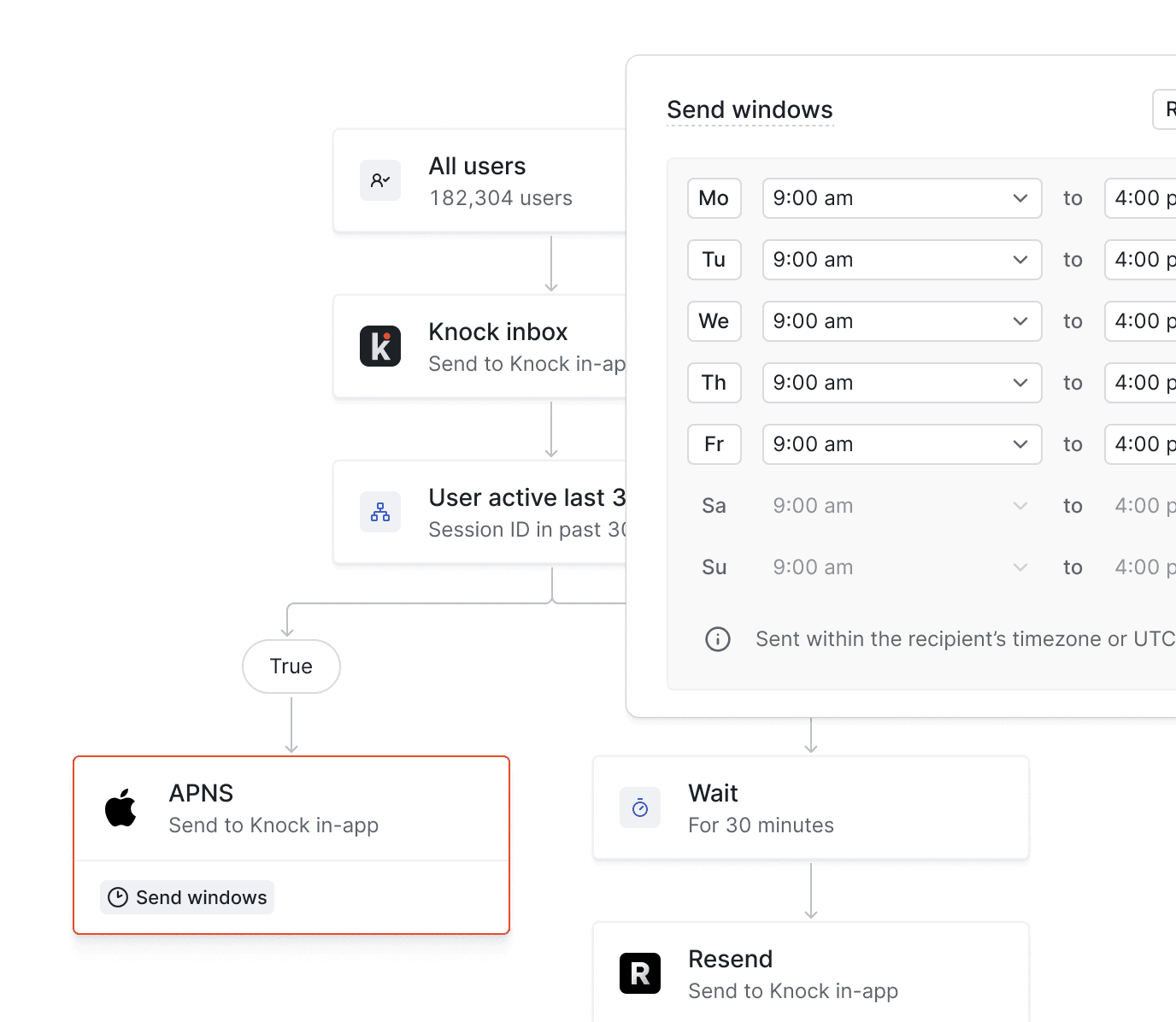Image resolution: width=1176 pixels, height=1022 pixels.
Task: Open the Friday start time dropdown
Action: [902, 443]
